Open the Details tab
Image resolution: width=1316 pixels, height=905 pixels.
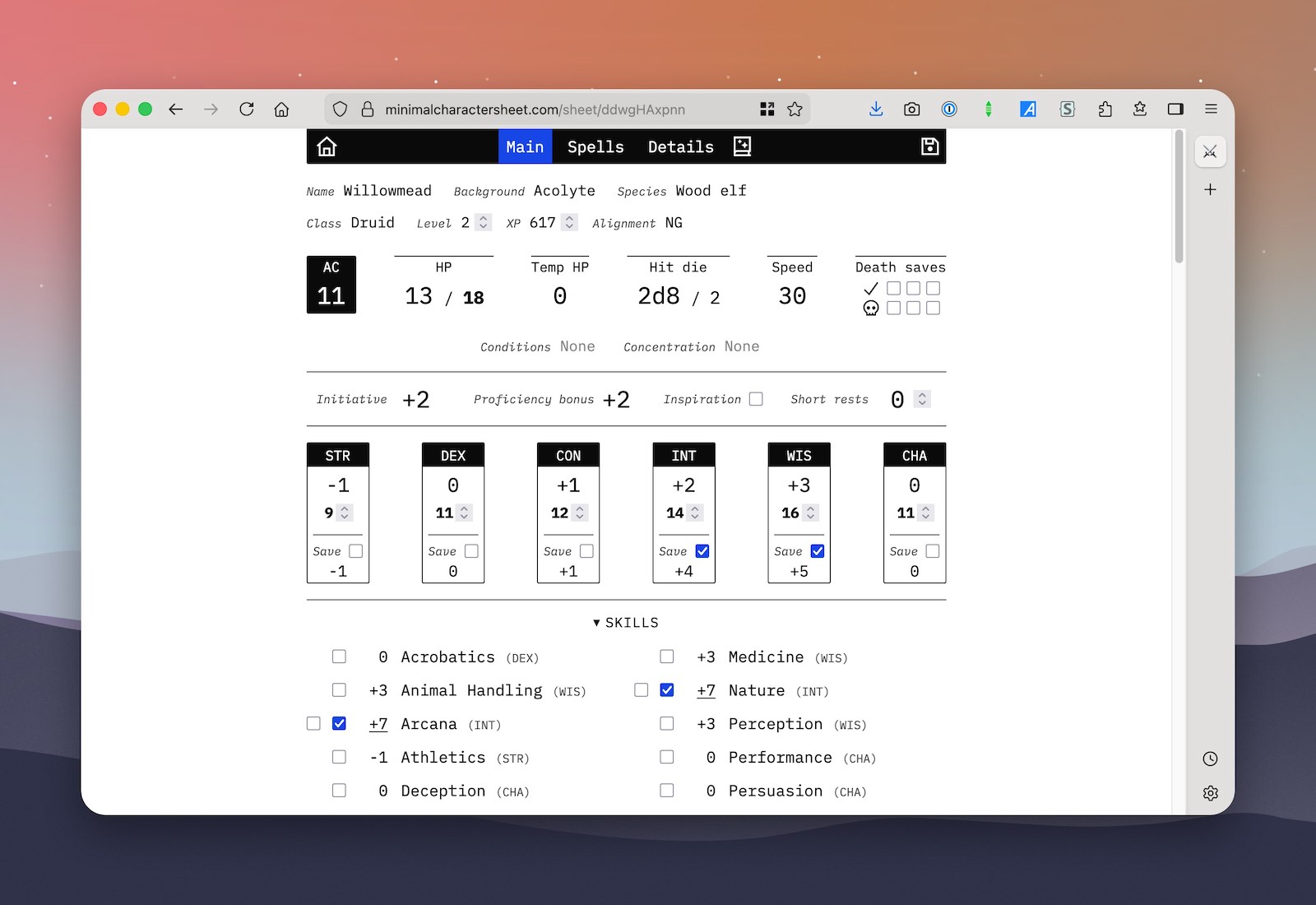point(679,146)
